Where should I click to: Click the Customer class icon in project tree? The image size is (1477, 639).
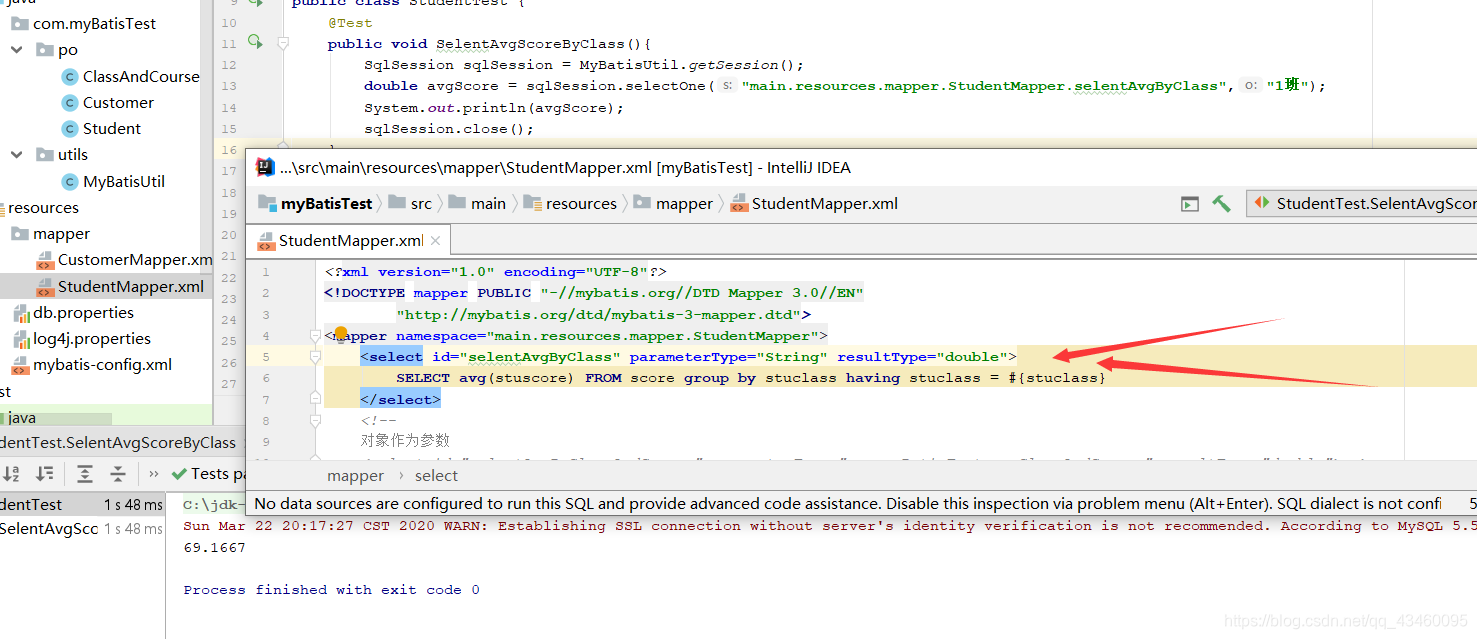69,102
